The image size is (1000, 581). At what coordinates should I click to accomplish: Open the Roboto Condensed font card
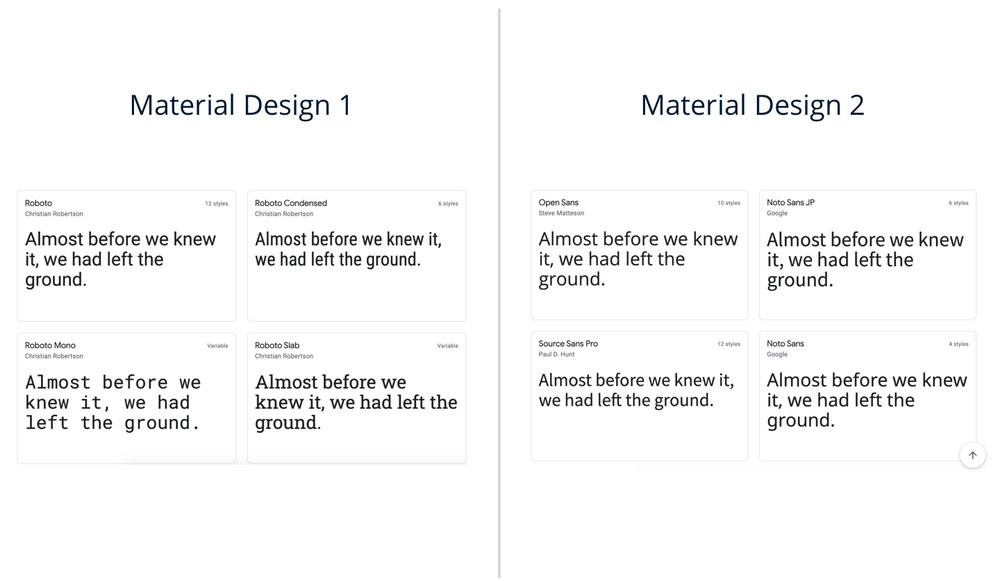[x=356, y=255]
